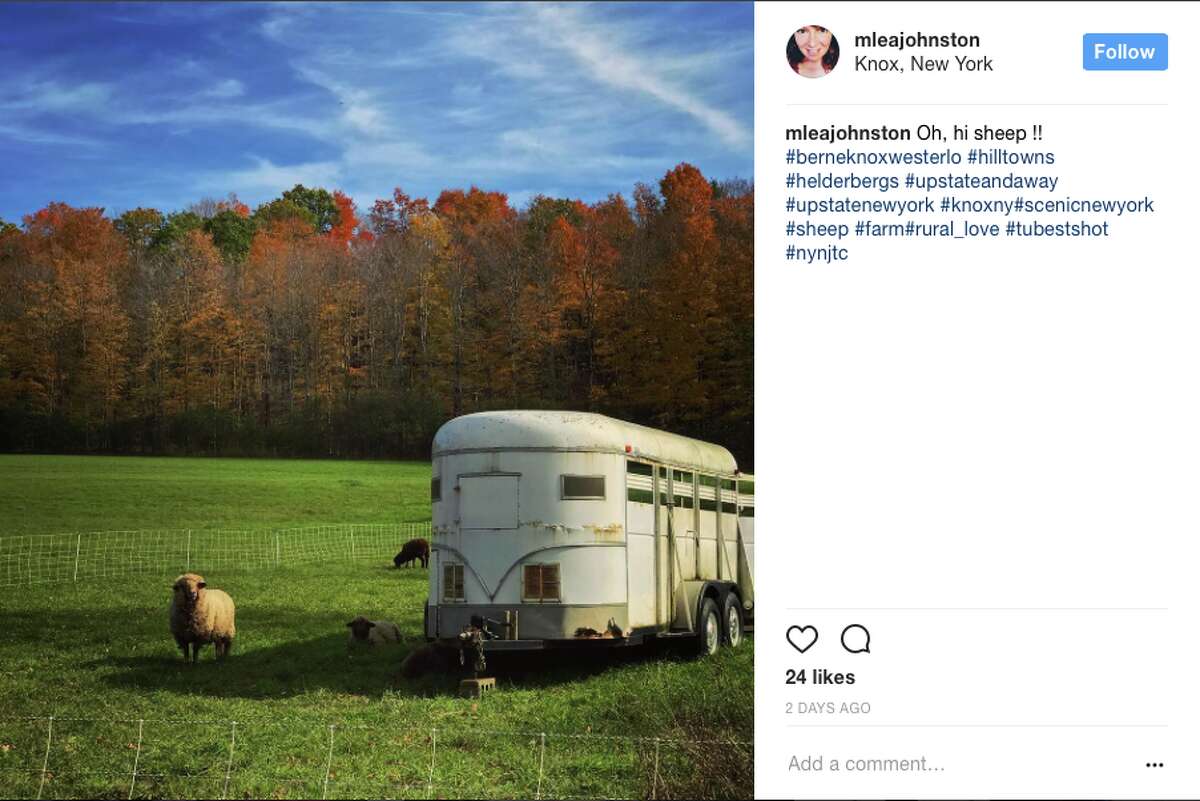This screenshot has width=1200, height=801.
Task: Open the mleajohnston username in caption
Action: 848,133
